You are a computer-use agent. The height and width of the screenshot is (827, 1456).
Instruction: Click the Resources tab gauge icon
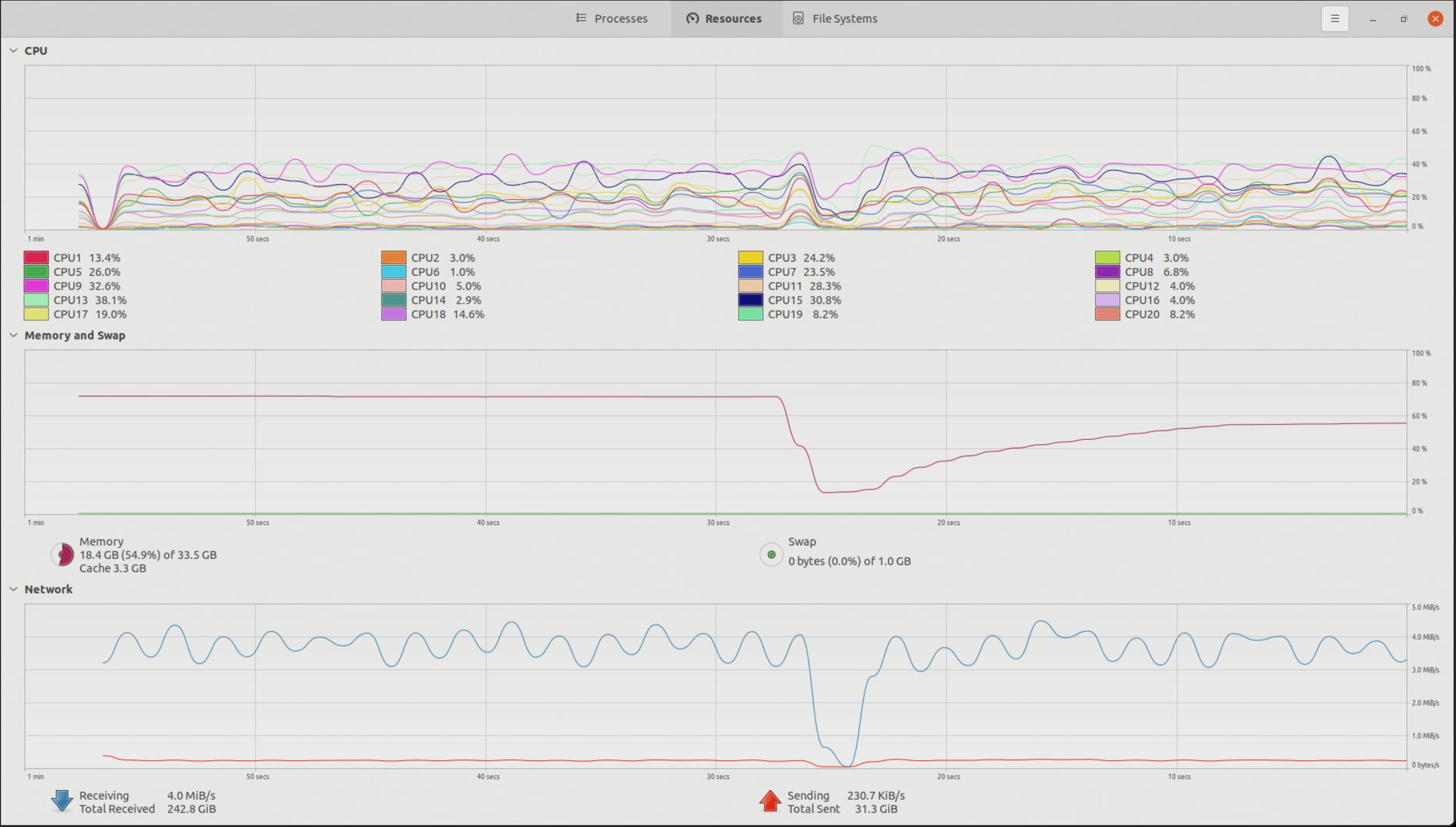[x=692, y=18]
